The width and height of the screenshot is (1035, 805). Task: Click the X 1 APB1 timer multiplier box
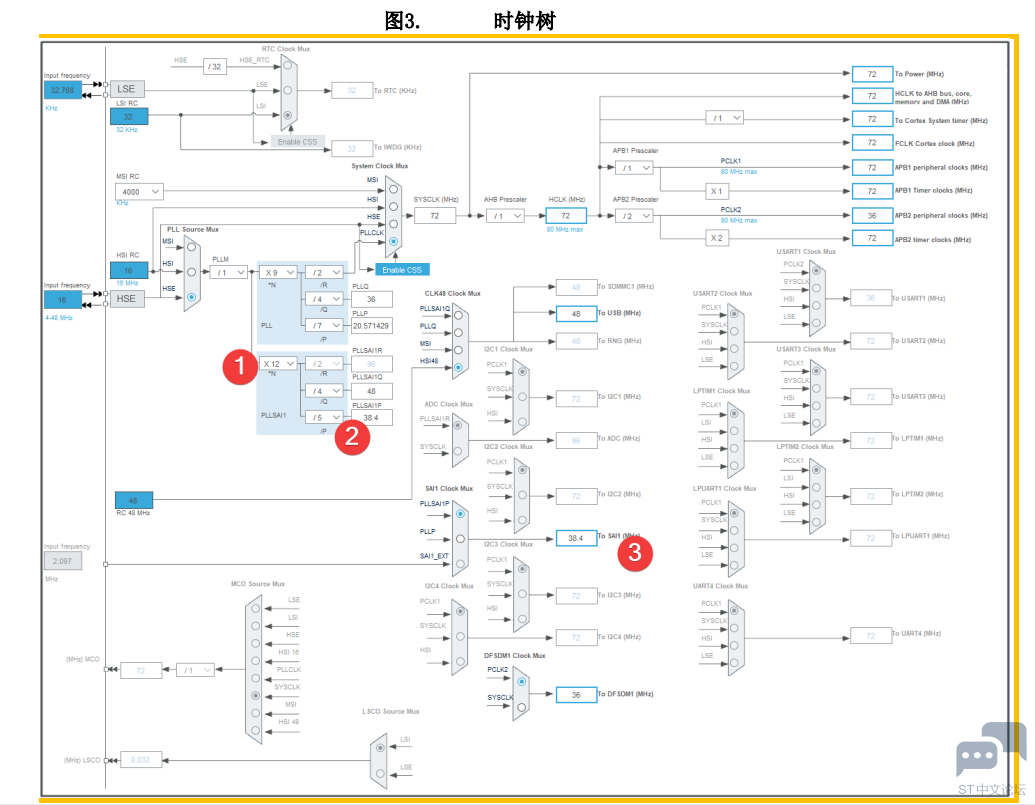[715, 191]
